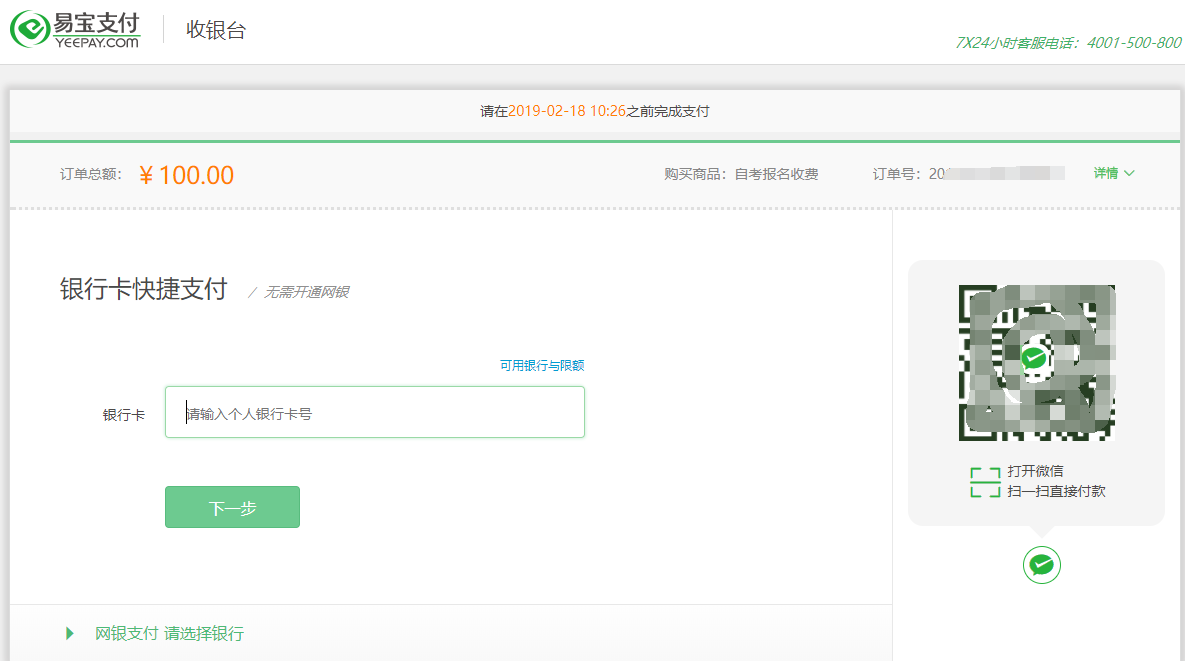Click the 下一步 button
The width and height of the screenshot is (1185, 661).
click(232, 507)
